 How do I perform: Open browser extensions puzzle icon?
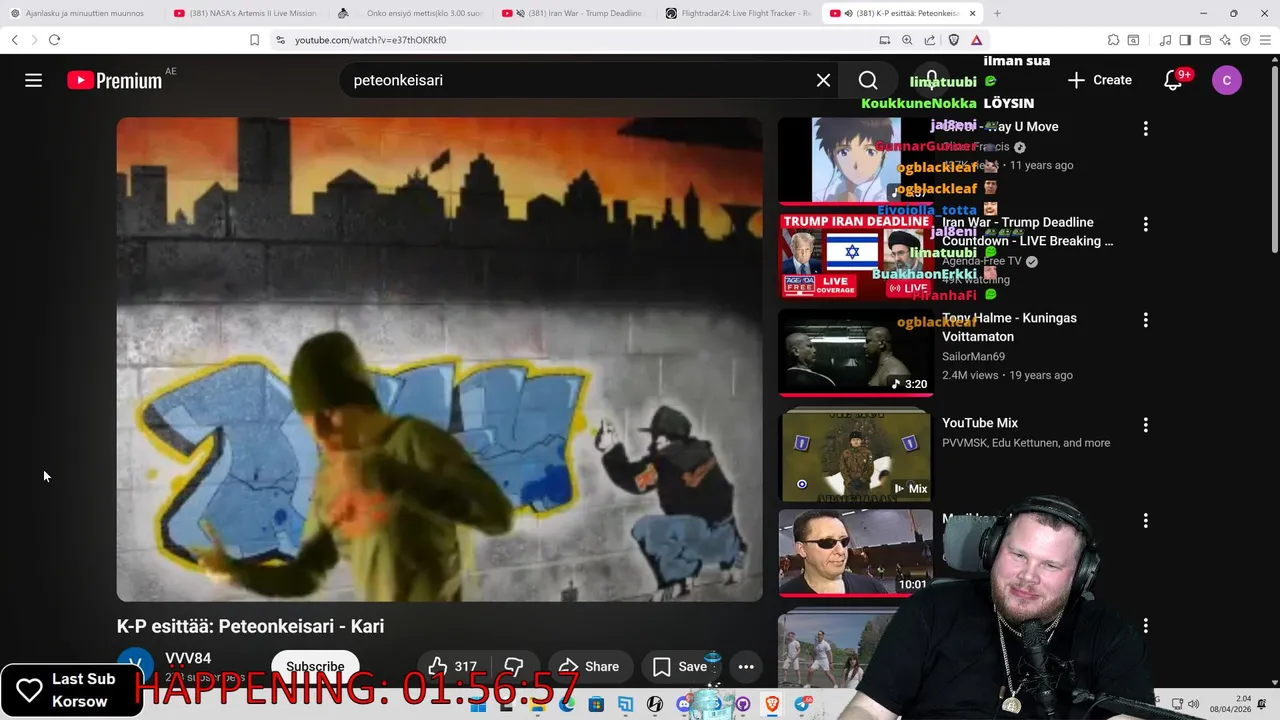[1113, 40]
